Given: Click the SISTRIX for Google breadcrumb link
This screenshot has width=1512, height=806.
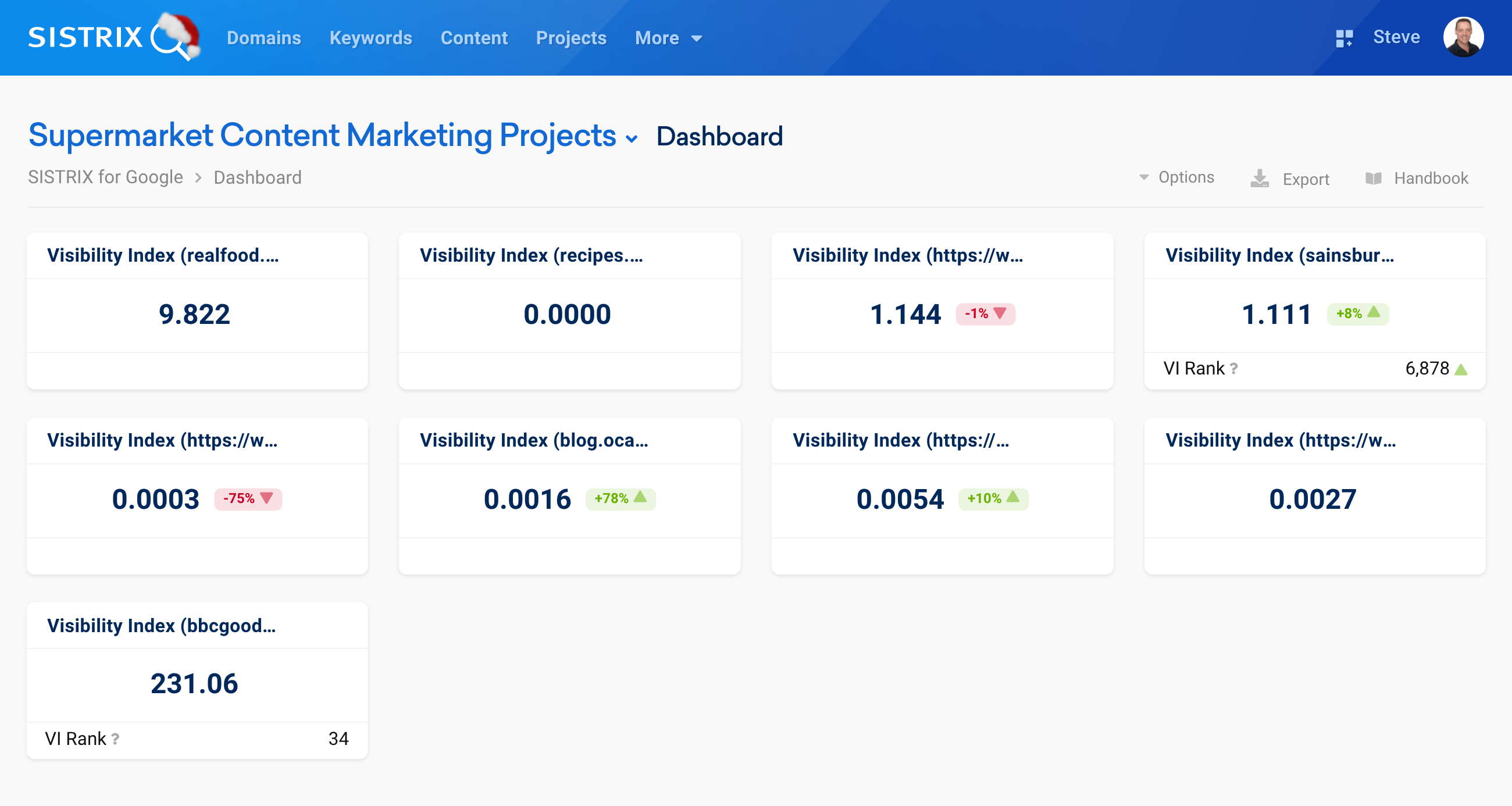Looking at the screenshot, I should 106,177.
